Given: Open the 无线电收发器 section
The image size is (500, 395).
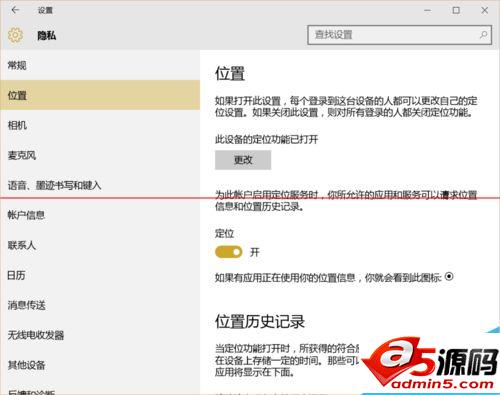Looking at the screenshot, I should (x=100, y=335).
